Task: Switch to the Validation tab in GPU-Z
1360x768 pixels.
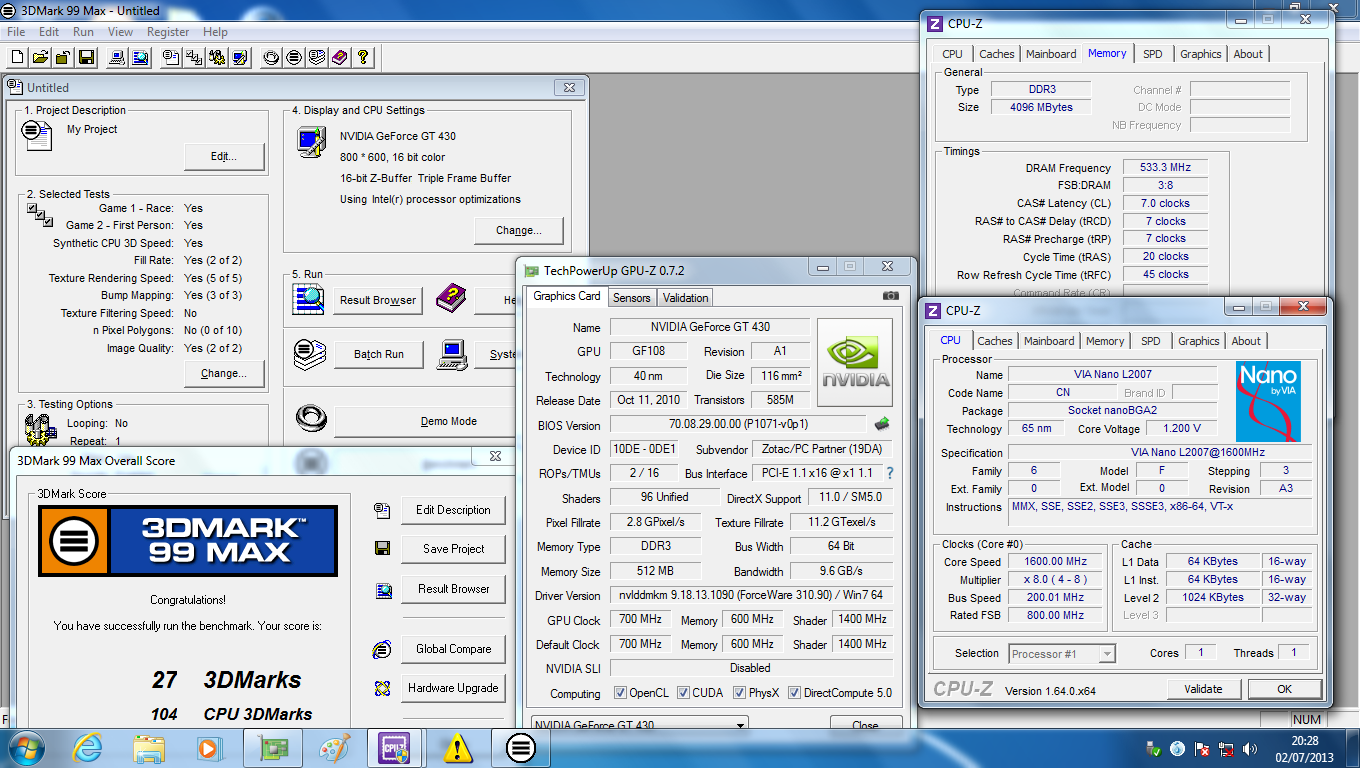Action: click(x=686, y=297)
